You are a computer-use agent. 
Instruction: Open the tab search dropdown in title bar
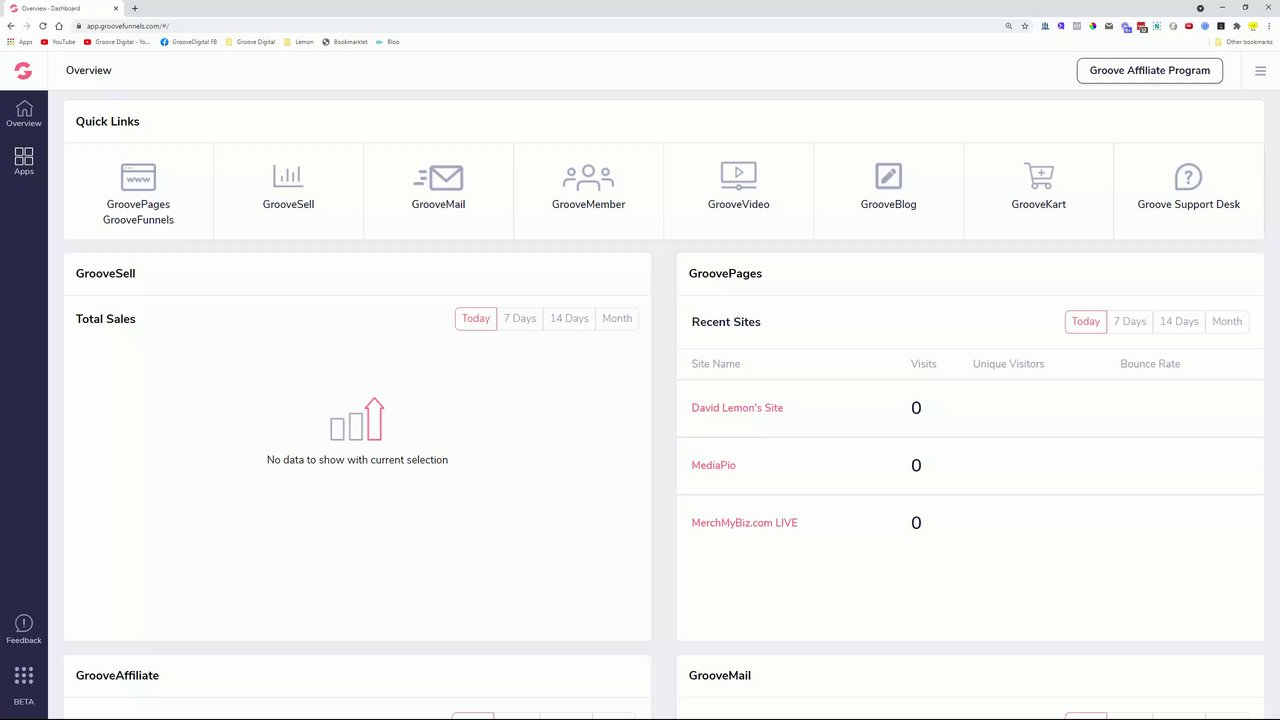[x=1200, y=8]
